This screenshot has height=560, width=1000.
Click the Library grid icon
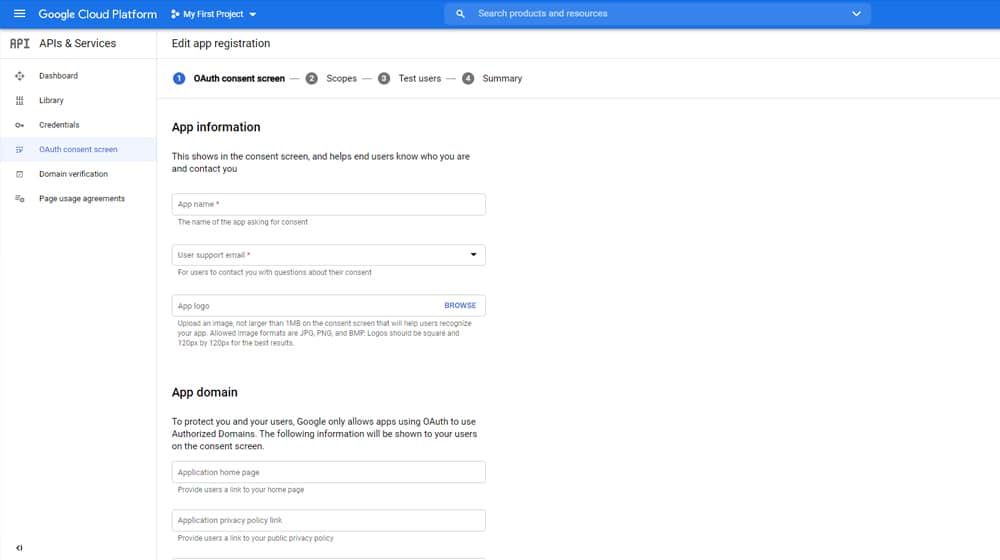[19, 100]
